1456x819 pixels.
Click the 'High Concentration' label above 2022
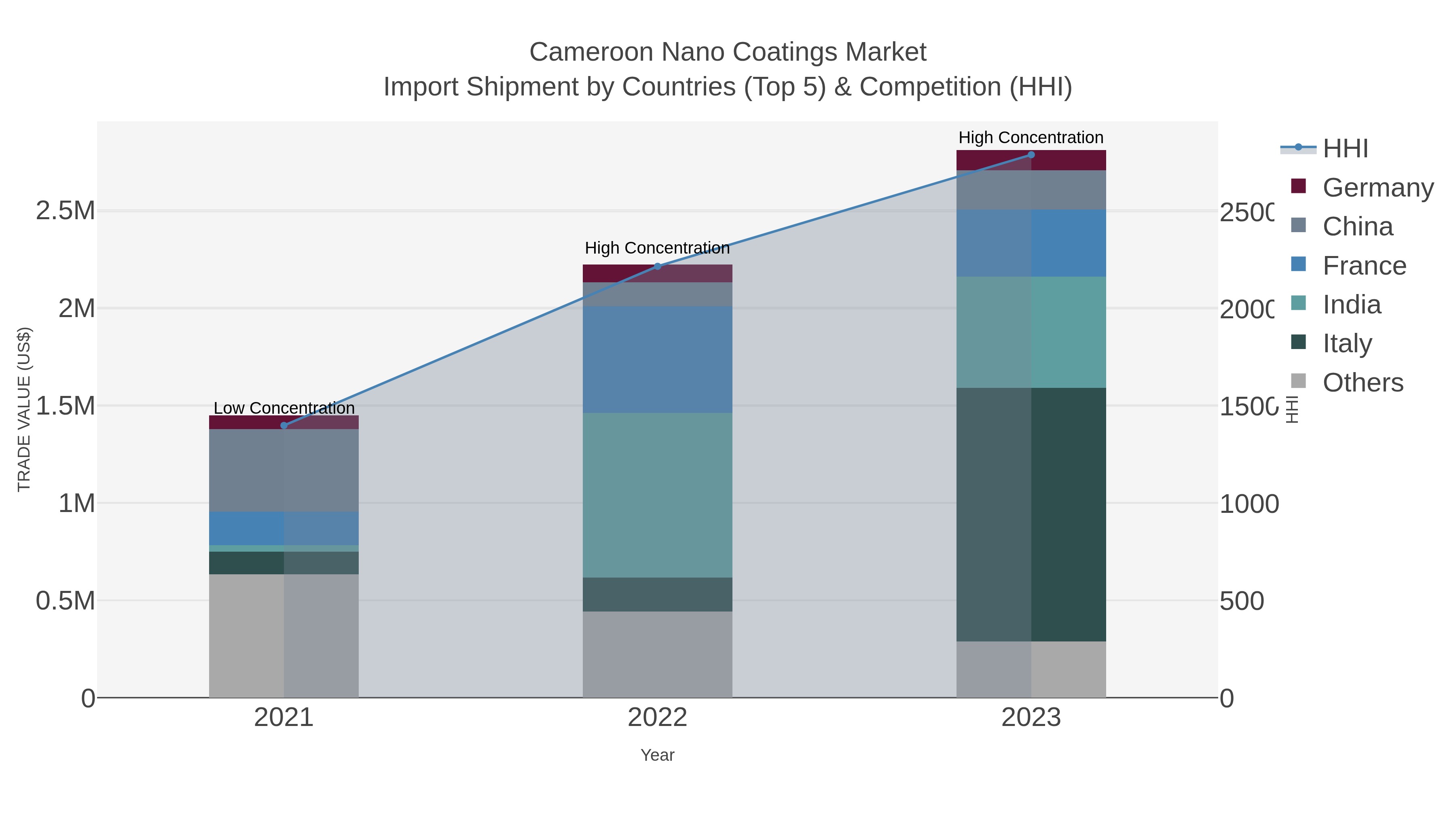click(x=657, y=248)
